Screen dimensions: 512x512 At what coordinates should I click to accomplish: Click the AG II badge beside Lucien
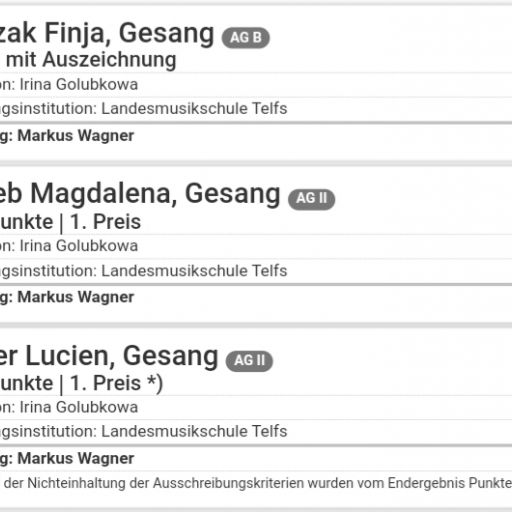pyautogui.click(x=249, y=361)
